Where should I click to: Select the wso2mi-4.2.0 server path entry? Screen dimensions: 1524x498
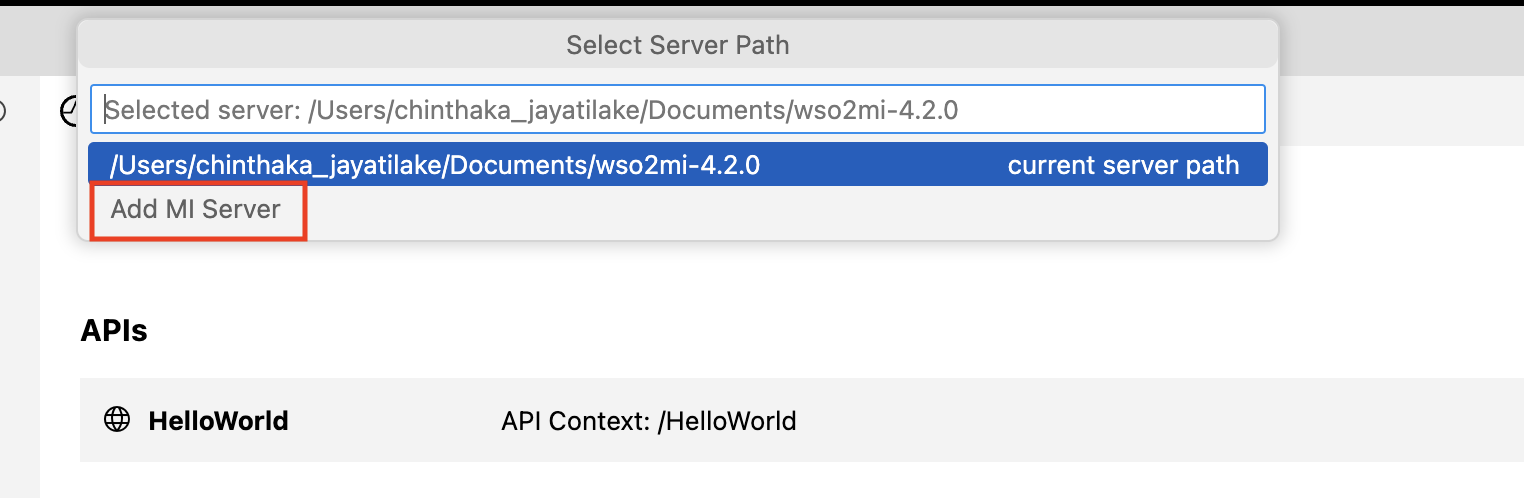coord(435,165)
